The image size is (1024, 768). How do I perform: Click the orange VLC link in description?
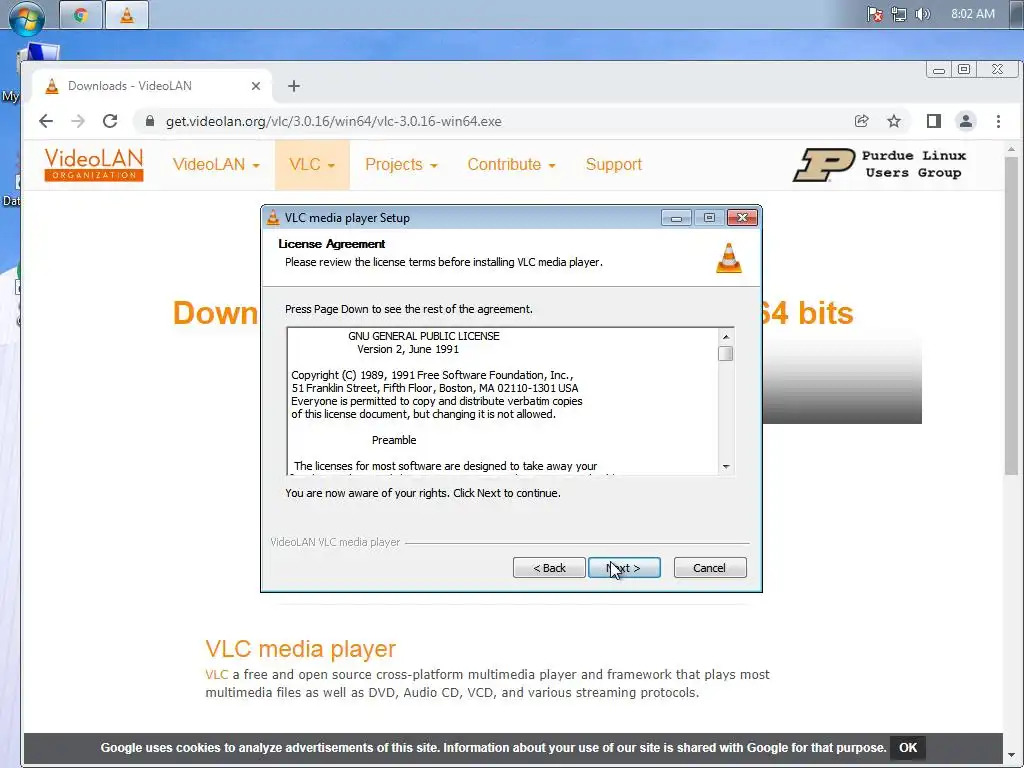217,675
